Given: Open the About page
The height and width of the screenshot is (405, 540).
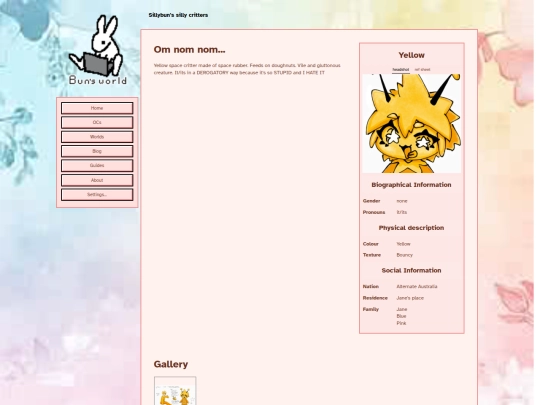Looking at the screenshot, I should point(97,180).
